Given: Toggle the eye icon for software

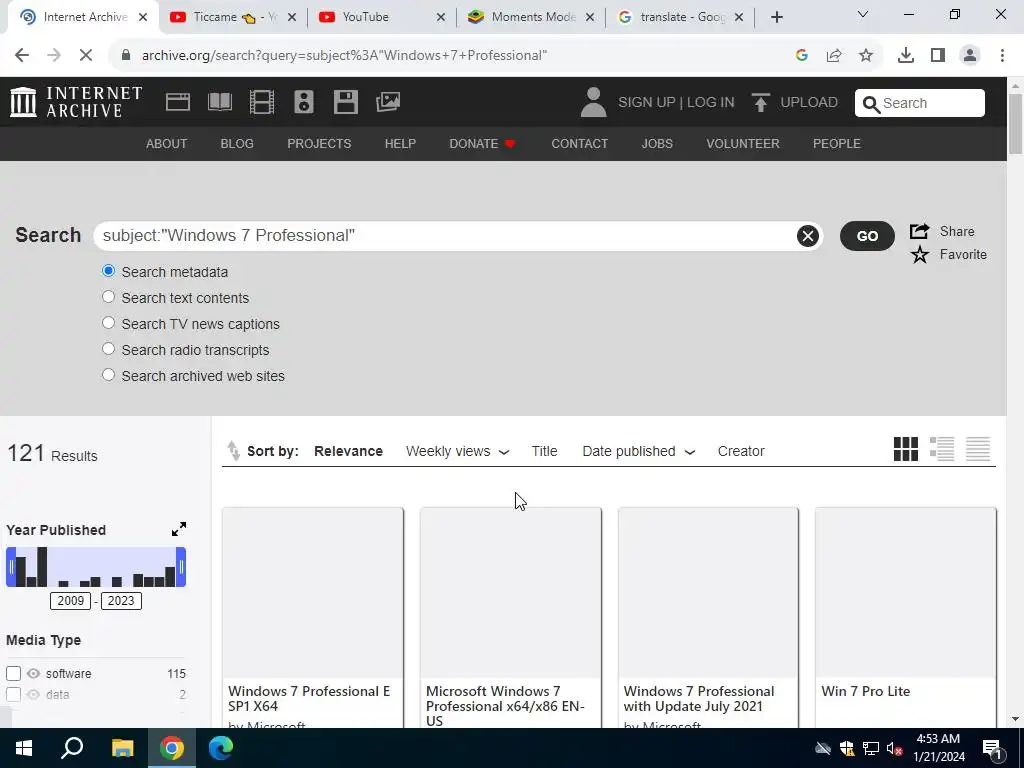Looking at the screenshot, I should (x=33, y=673).
